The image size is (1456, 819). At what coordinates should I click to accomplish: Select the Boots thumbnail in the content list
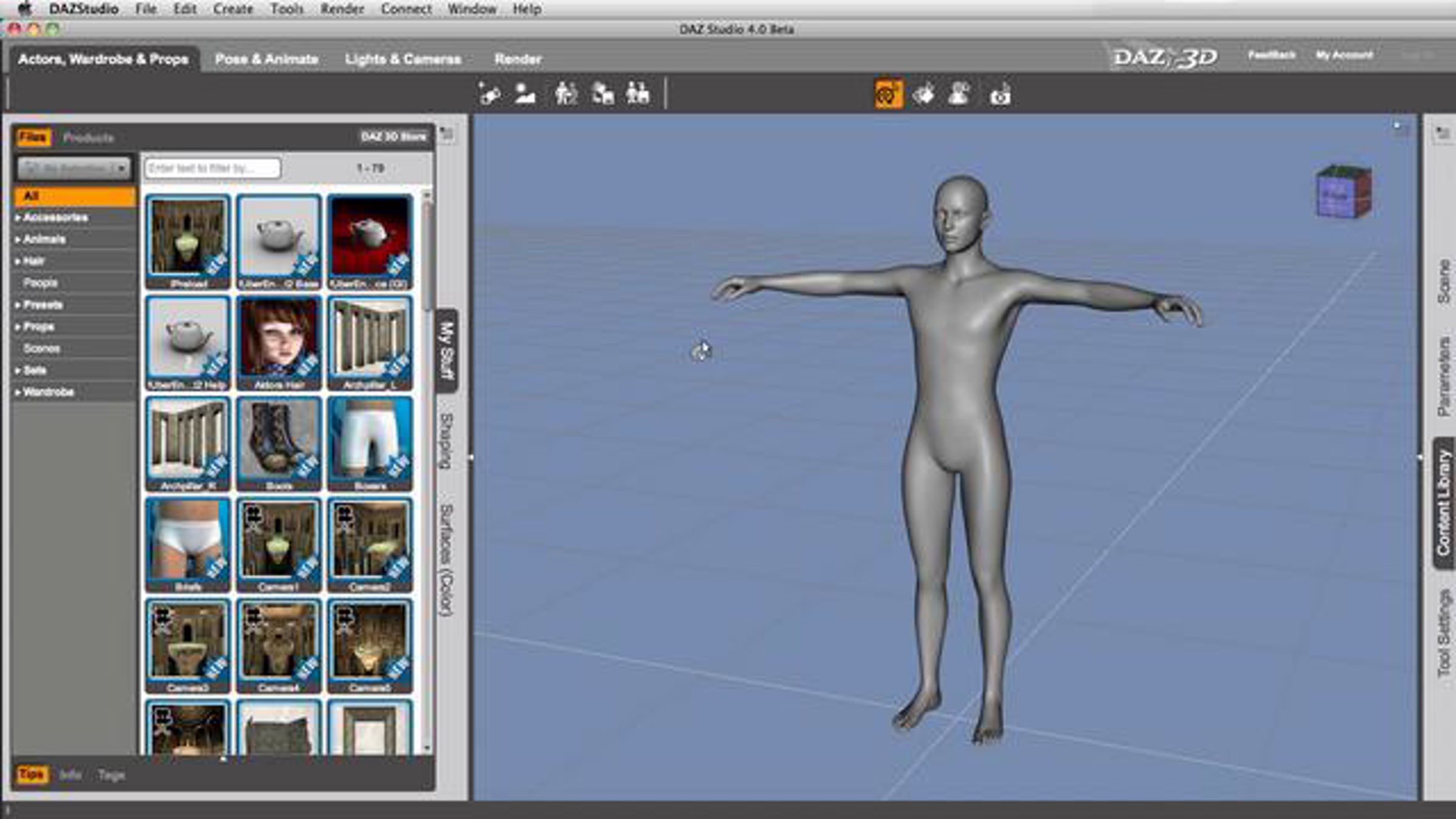(x=279, y=444)
